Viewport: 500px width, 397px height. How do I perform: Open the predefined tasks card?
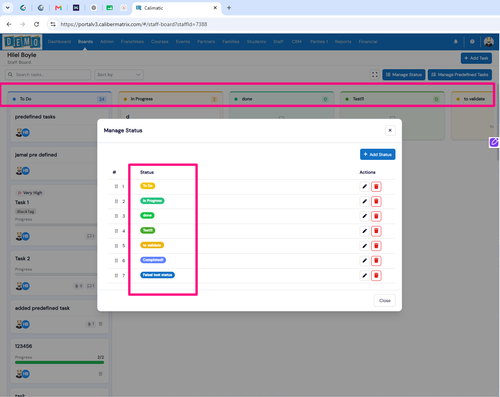pyautogui.click(x=59, y=125)
